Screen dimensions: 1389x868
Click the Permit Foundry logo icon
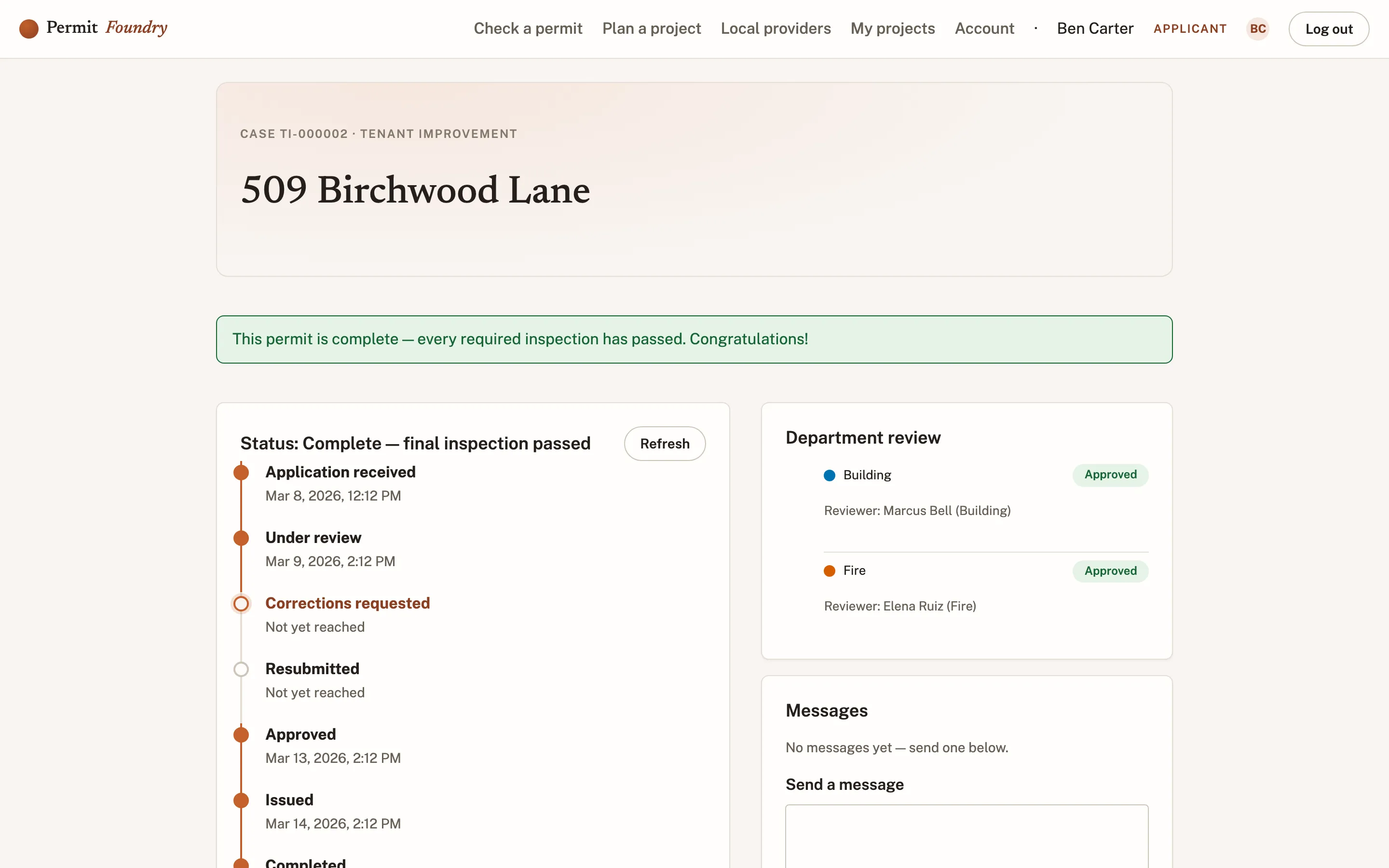(x=29, y=29)
